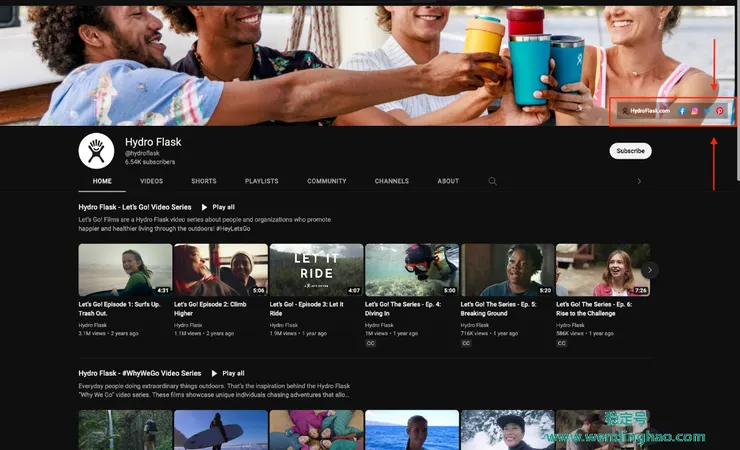Open the #WhyWeGo surfboard carrier thumbnail
This screenshot has width=740, height=450.
tap(221, 430)
